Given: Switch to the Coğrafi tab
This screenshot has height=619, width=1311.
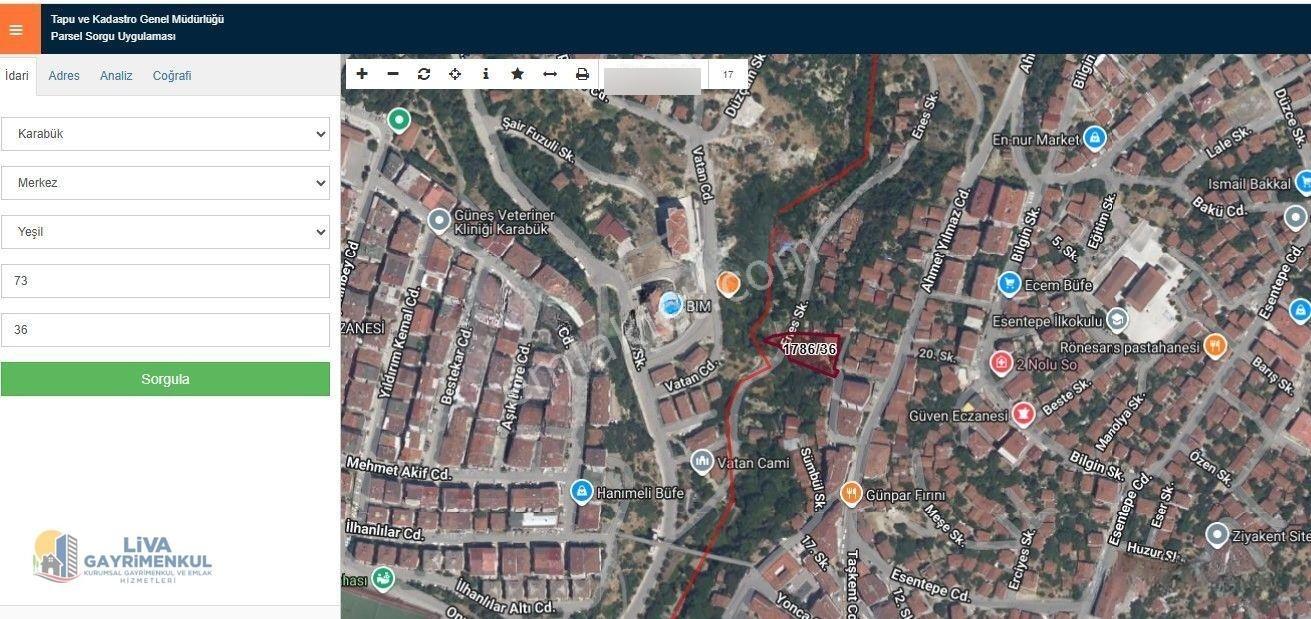Looking at the screenshot, I should pyautogui.click(x=172, y=76).
